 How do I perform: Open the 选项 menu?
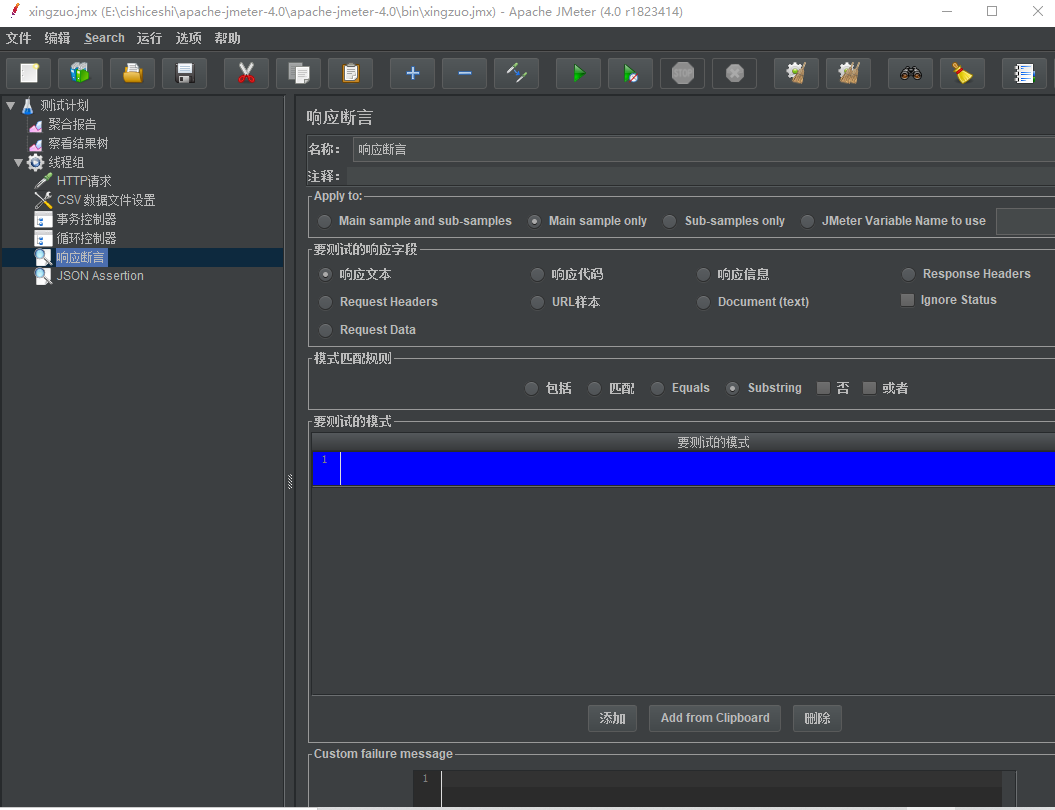188,38
